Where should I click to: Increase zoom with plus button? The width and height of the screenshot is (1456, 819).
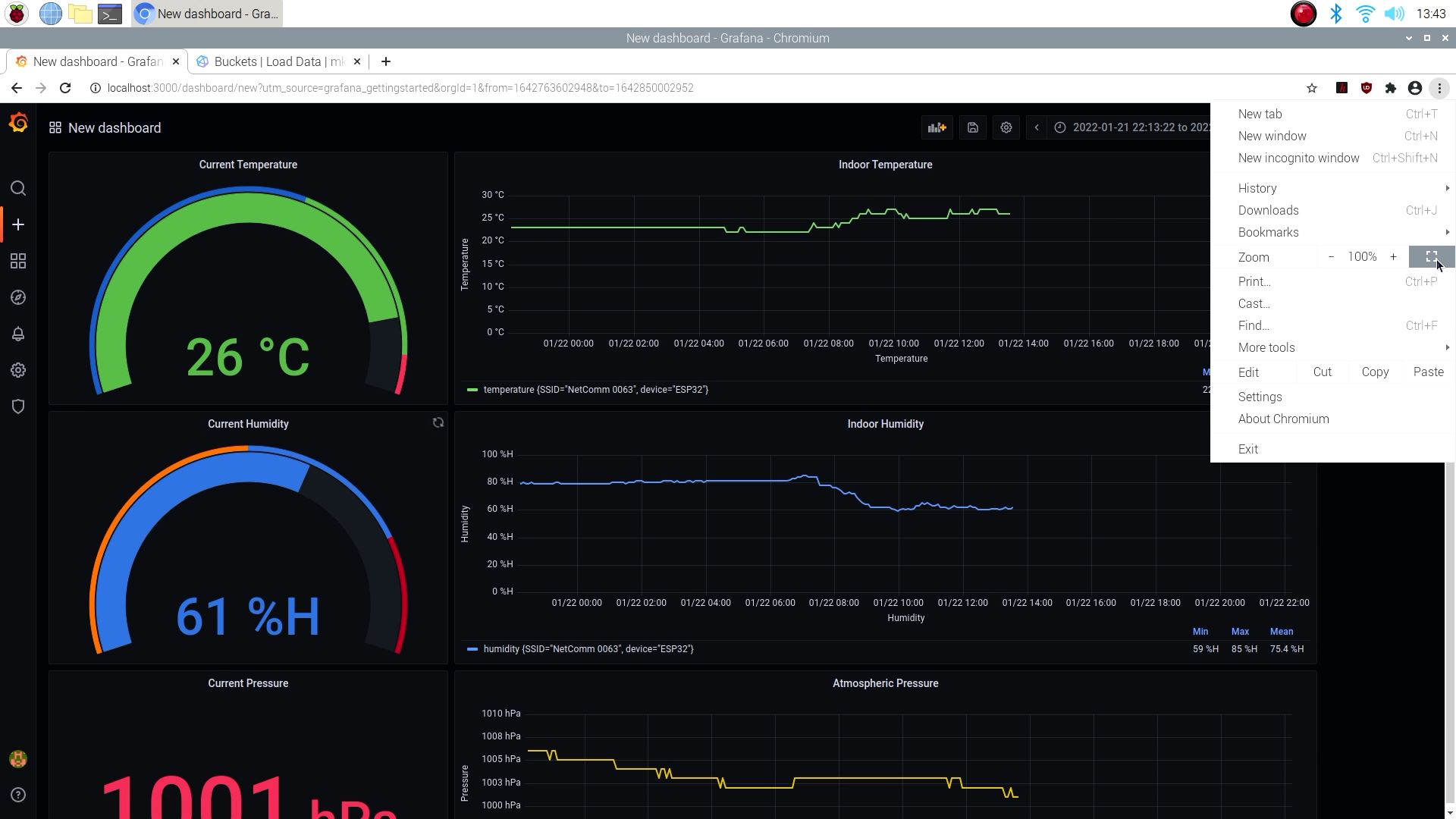point(1393,257)
